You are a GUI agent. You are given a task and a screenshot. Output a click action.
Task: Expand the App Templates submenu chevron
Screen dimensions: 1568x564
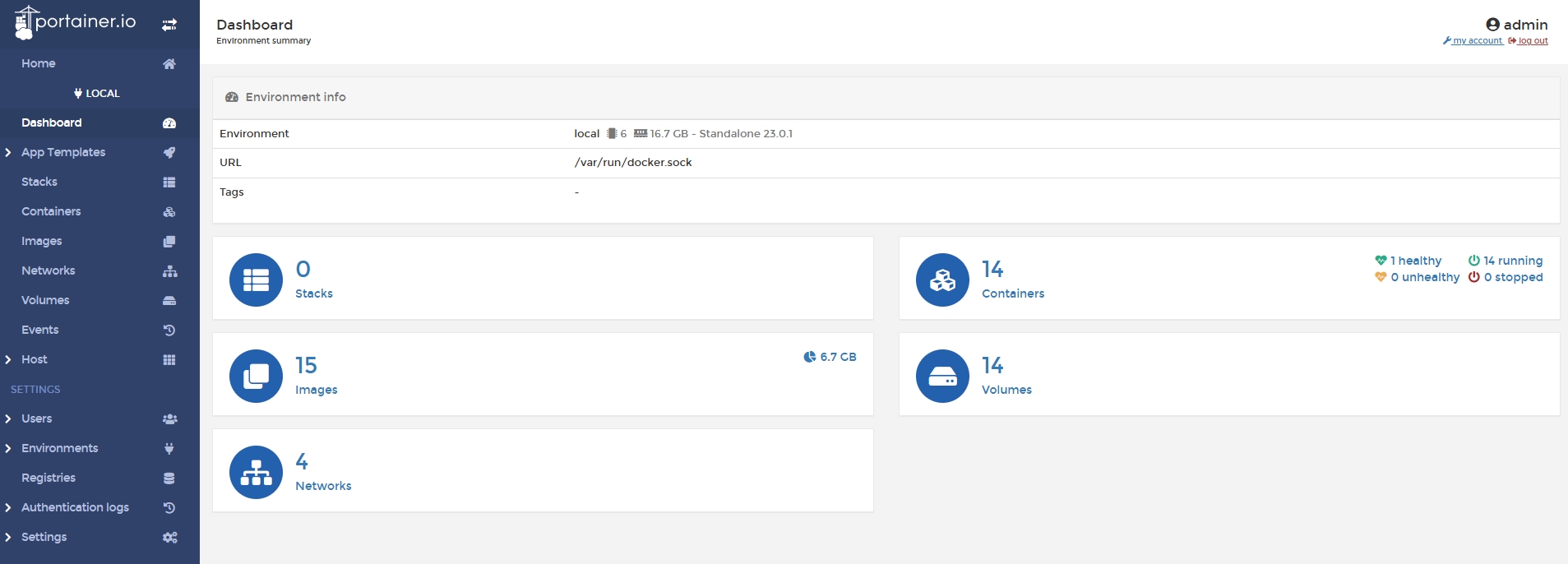pyautogui.click(x=8, y=153)
